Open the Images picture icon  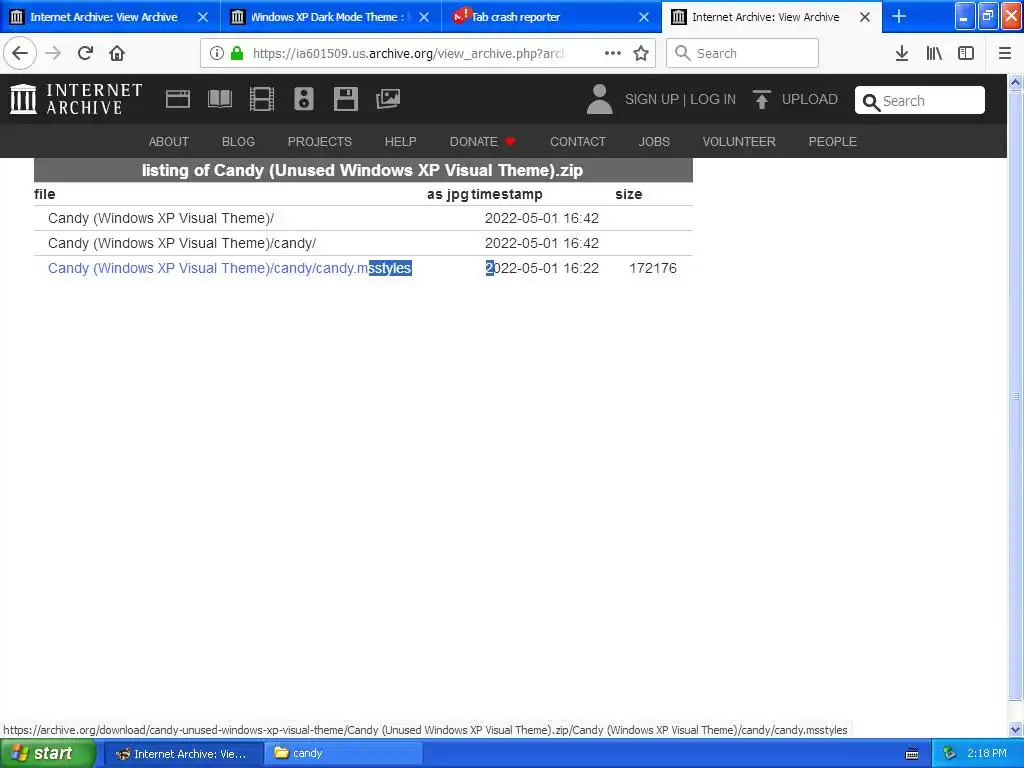[x=388, y=99]
